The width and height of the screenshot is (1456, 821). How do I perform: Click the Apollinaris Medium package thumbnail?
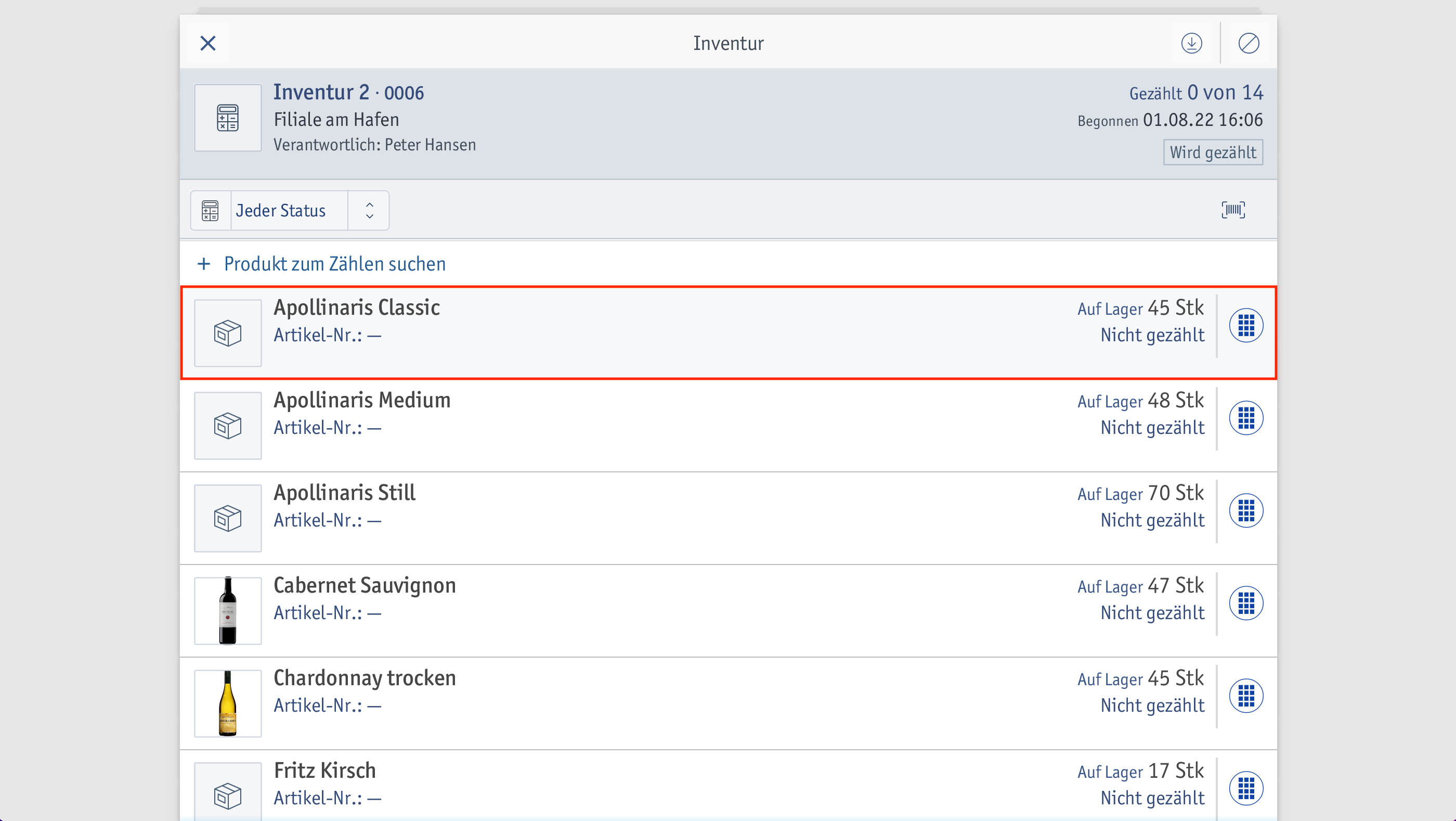tap(228, 426)
